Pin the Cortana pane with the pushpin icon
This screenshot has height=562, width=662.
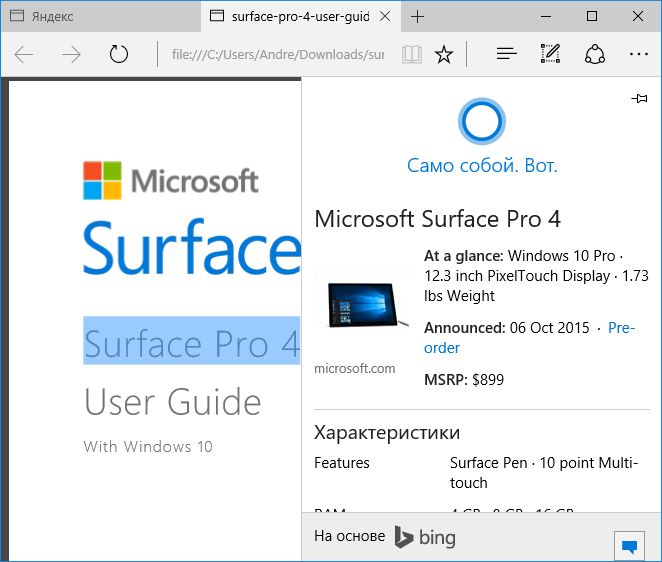(x=640, y=98)
